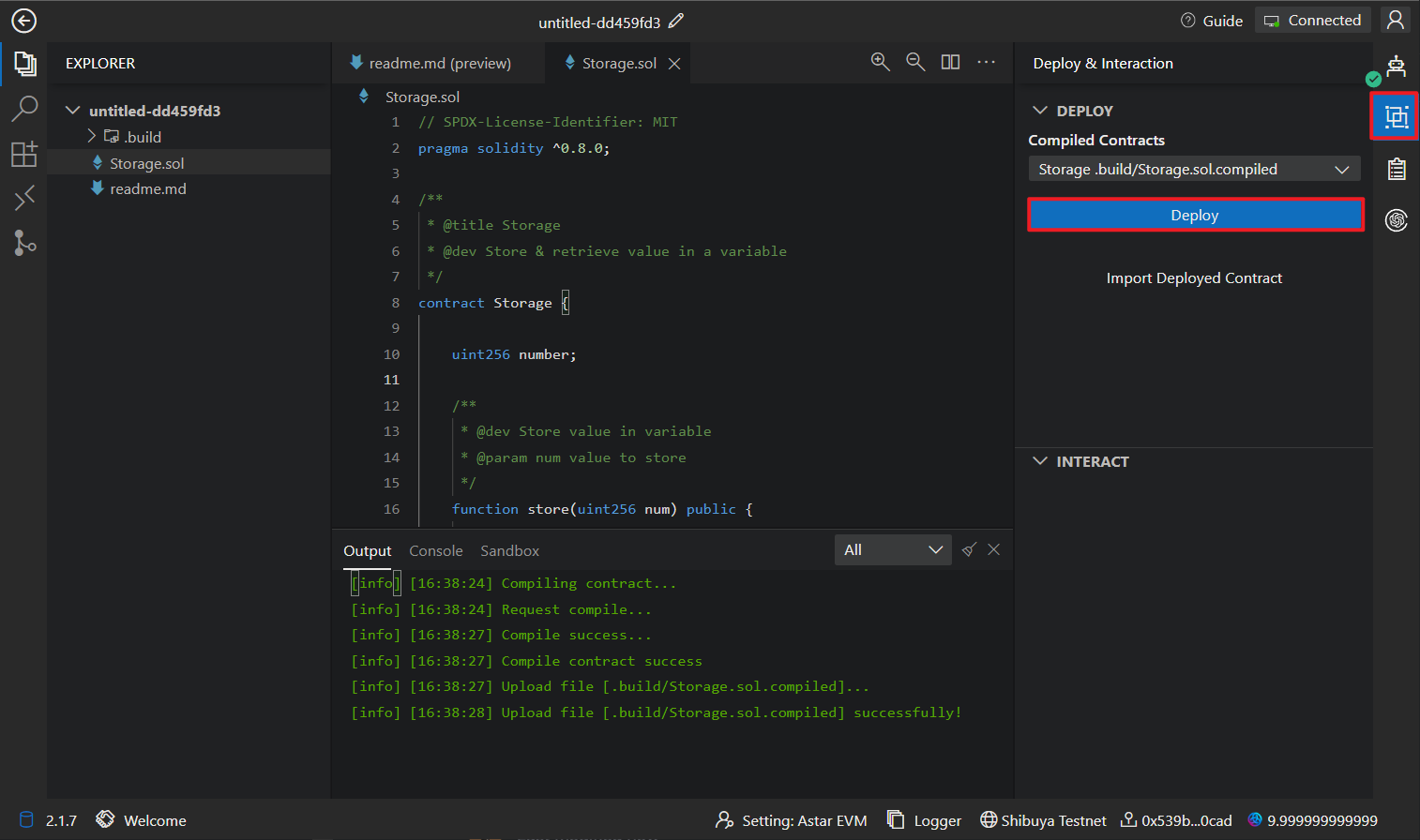Open the user account profile icon
The height and width of the screenshot is (840, 1420).
click(x=1396, y=20)
